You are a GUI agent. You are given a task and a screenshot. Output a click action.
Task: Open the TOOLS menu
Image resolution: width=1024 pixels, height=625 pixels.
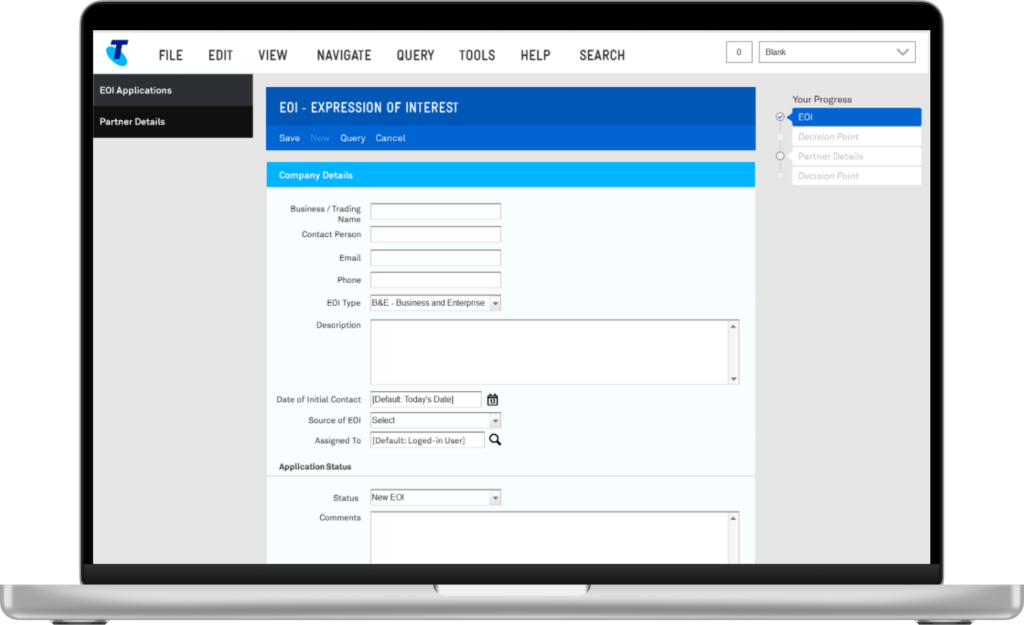point(477,55)
